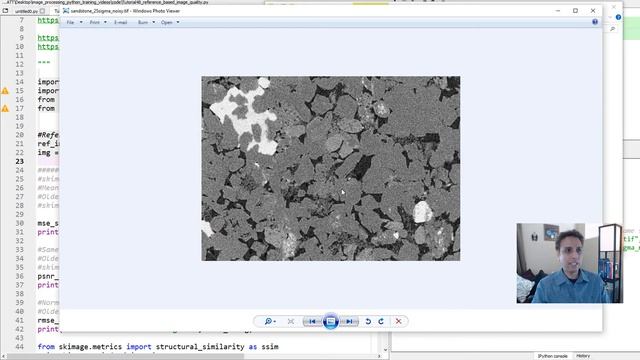Viewport: 640px width, 360px height.
Task: Start the slide show
Action: pyautogui.click(x=331, y=322)
